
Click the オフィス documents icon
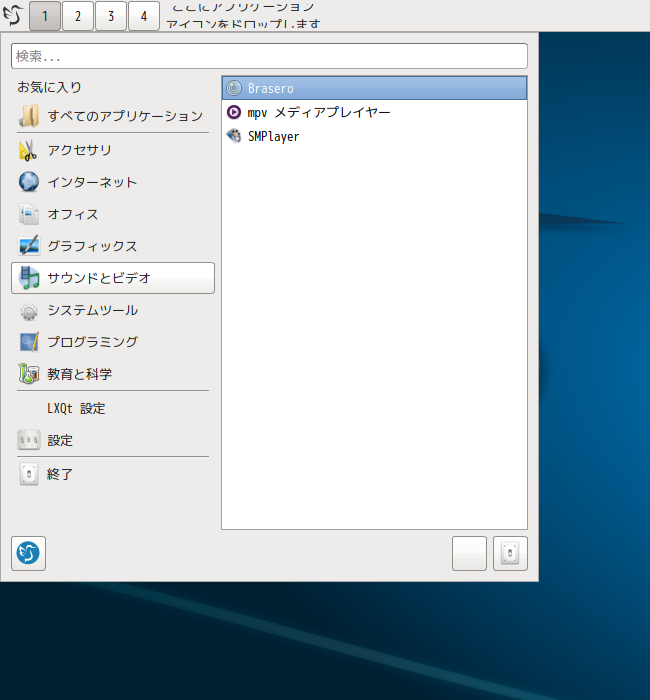[29, 214]
